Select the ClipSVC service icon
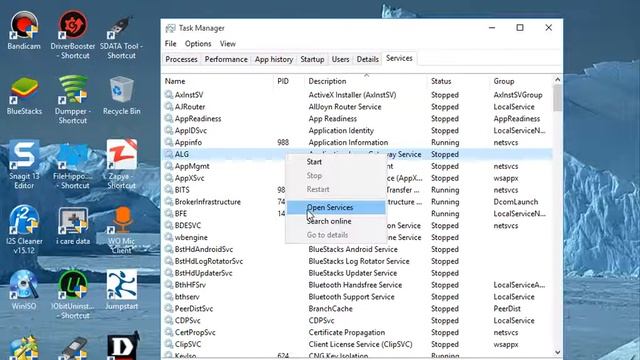This screenshot has width=640, height=360. pyautogui.click(x=169, y=344)
